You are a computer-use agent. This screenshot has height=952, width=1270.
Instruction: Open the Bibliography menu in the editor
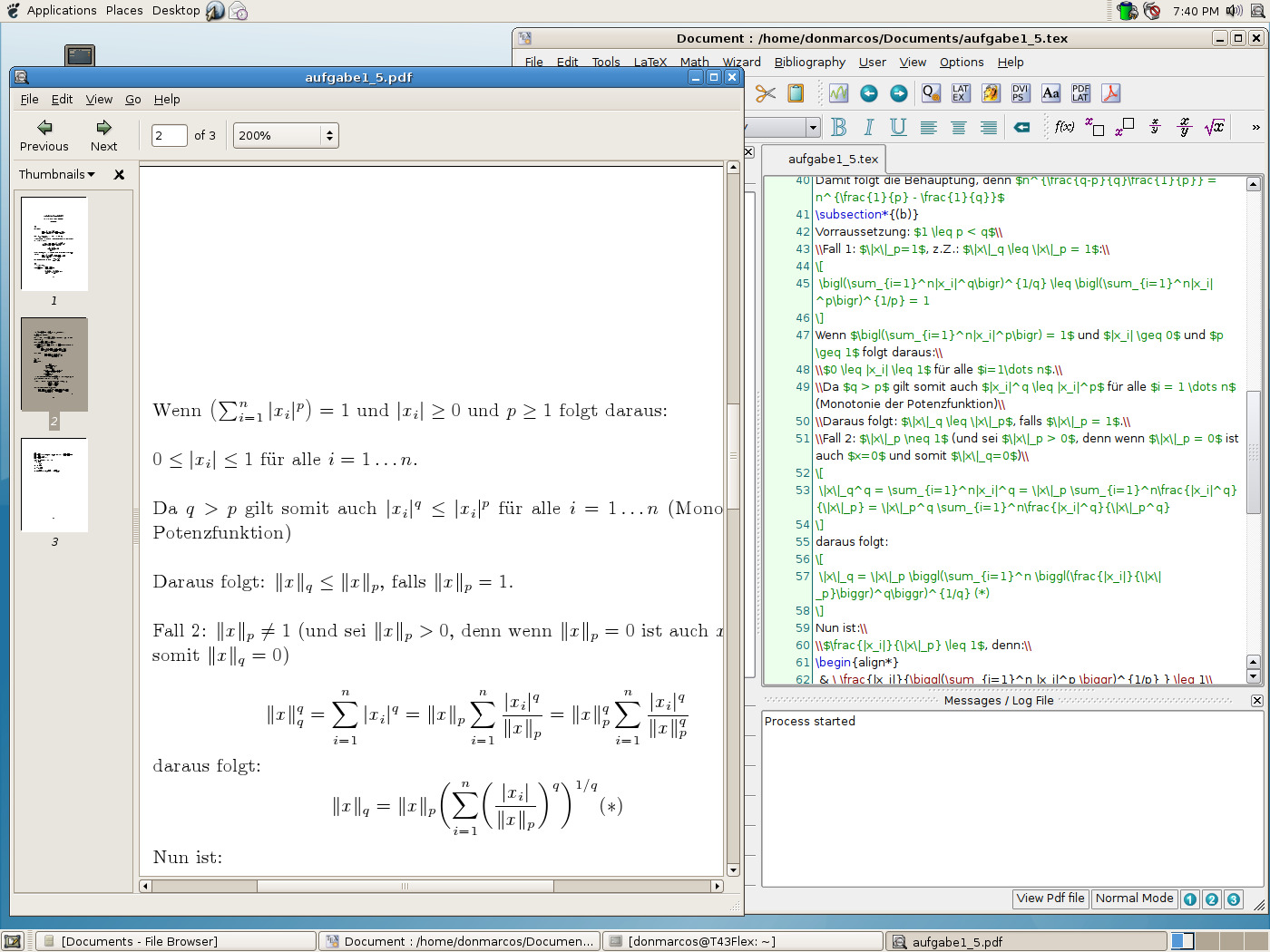pyautogui.click(x=810, y=63)
